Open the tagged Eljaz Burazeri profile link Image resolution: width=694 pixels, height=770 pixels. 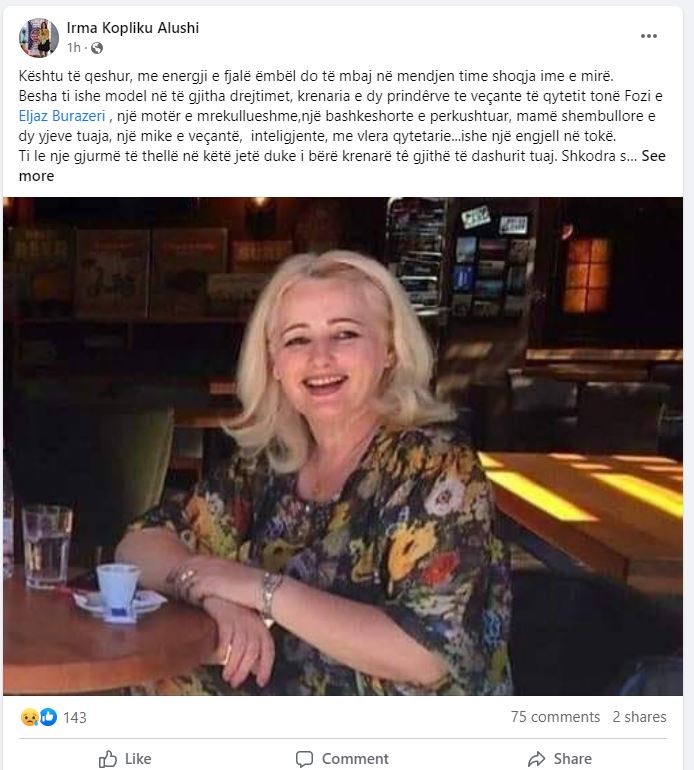pos(62,116)
